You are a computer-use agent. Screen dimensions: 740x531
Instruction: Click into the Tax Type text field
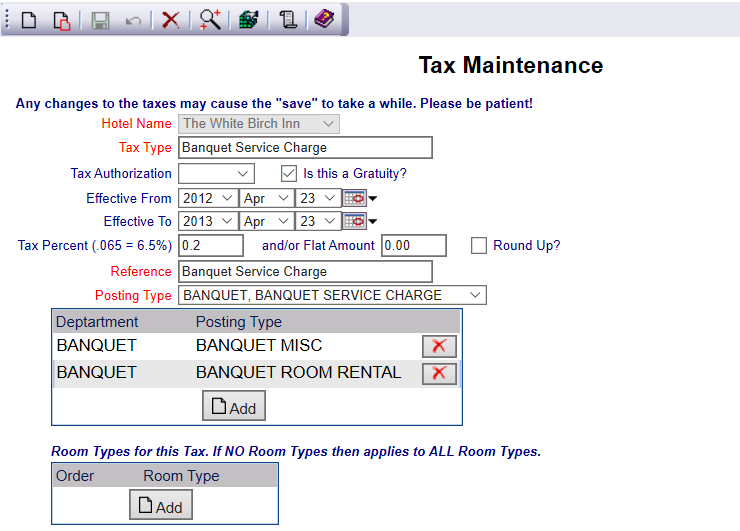click(x=305, y=147)
